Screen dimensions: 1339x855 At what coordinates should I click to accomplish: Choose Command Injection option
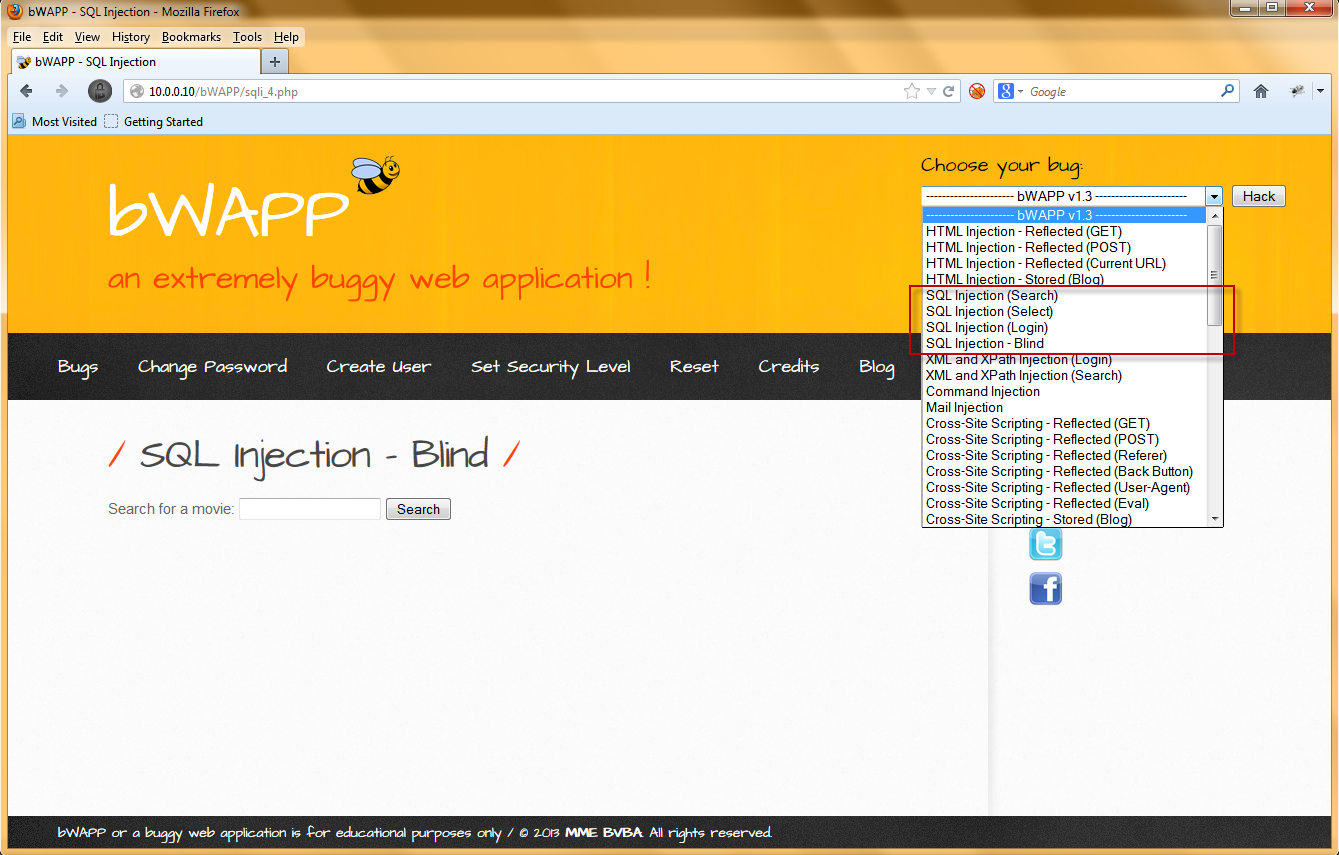point(1065,391)
